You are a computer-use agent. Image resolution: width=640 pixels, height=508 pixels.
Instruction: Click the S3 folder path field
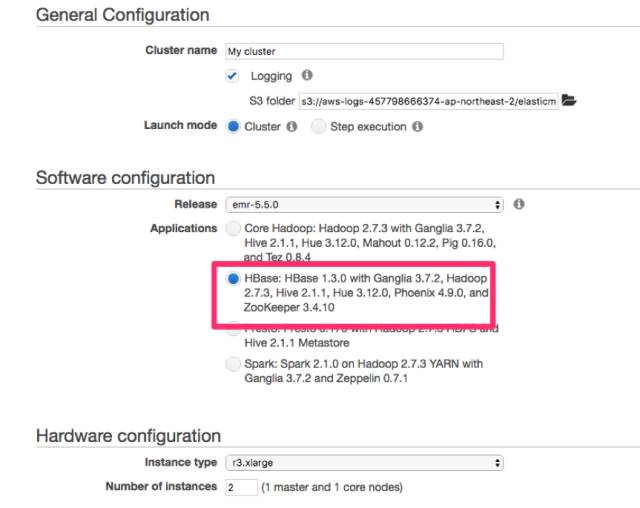[x=429, y=101]
